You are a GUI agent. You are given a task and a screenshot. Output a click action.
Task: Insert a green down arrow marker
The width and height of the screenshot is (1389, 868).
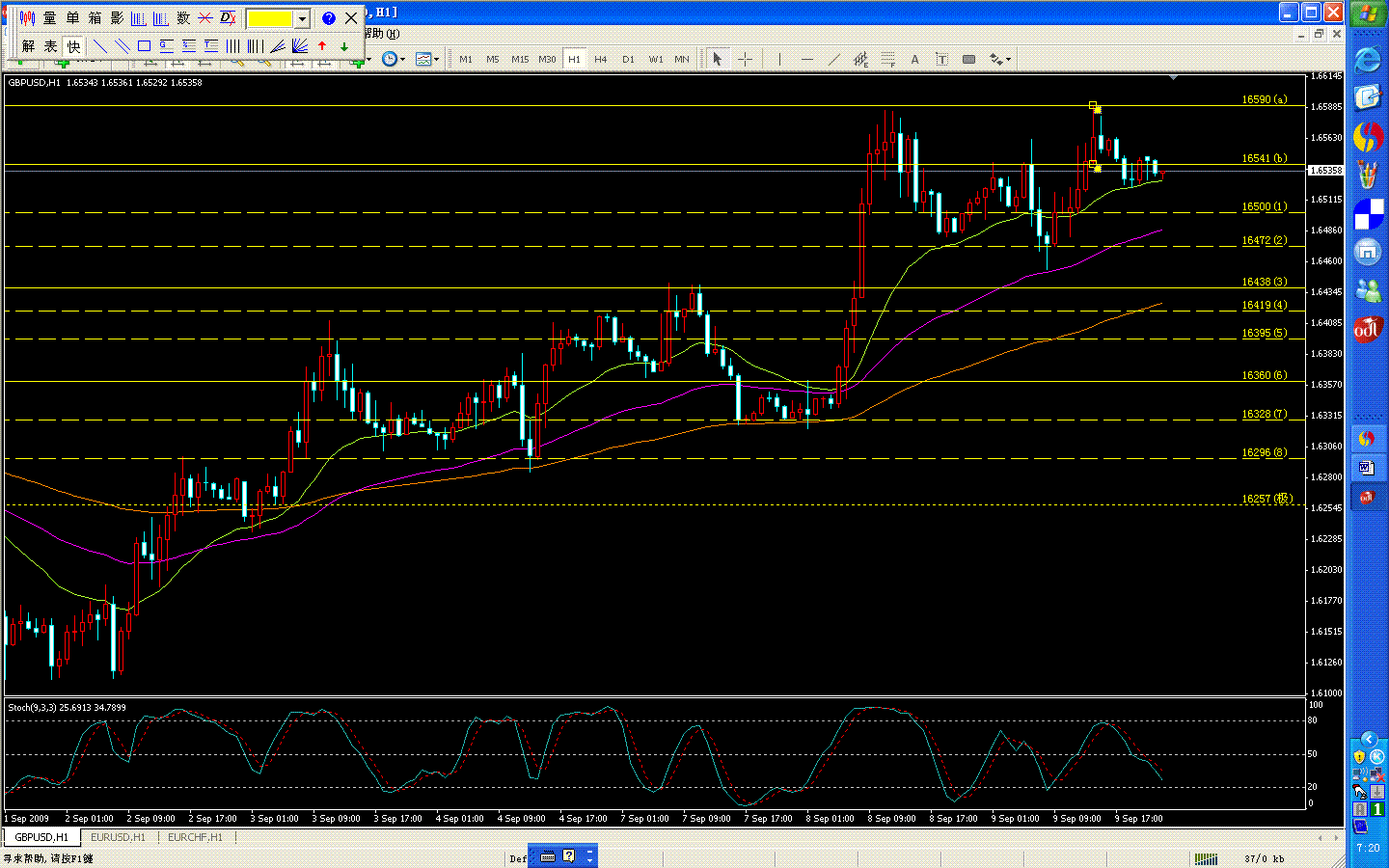coord(344,46)
